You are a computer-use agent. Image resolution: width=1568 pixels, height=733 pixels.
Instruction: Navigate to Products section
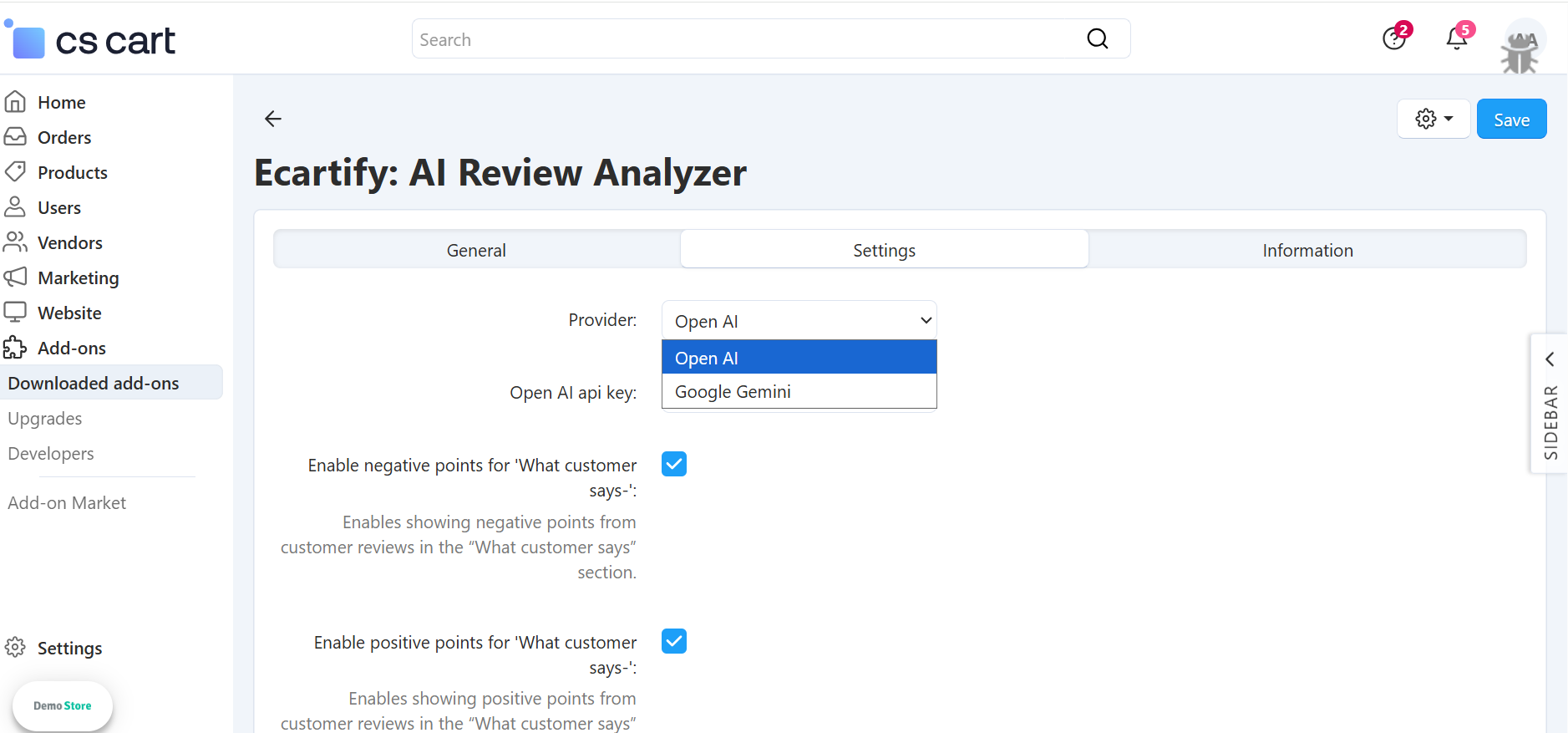pos(72,173)
